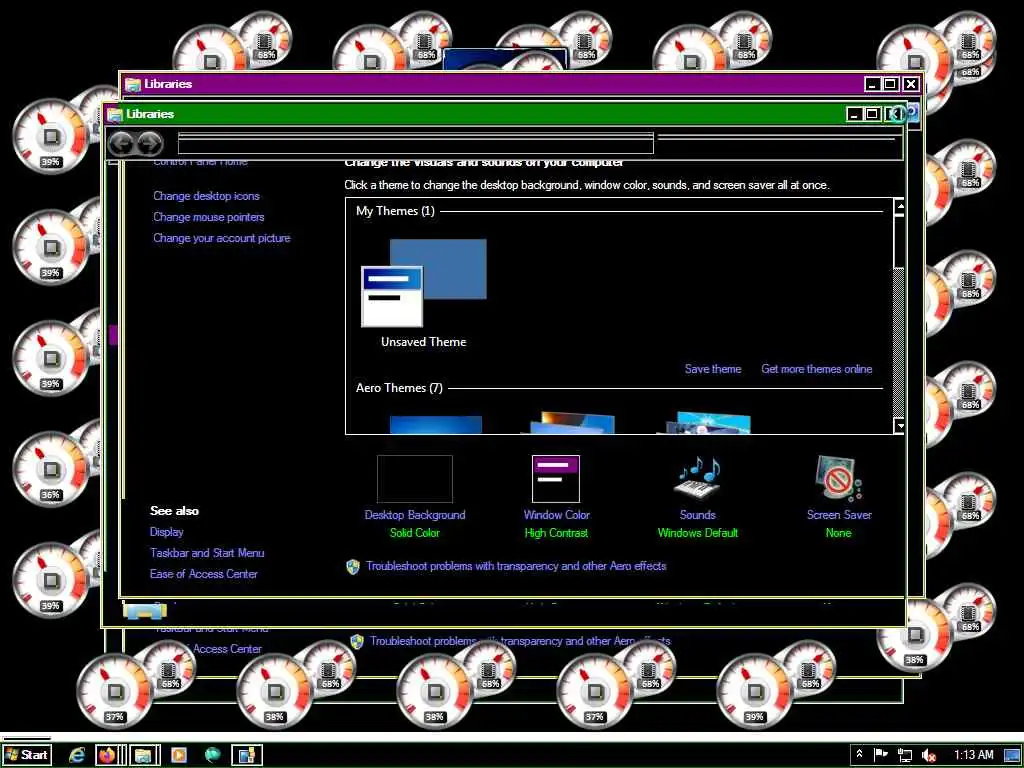Click the purple Libraries window title text
Viewport: 1024px width, 768px height.
click(168, 84)
